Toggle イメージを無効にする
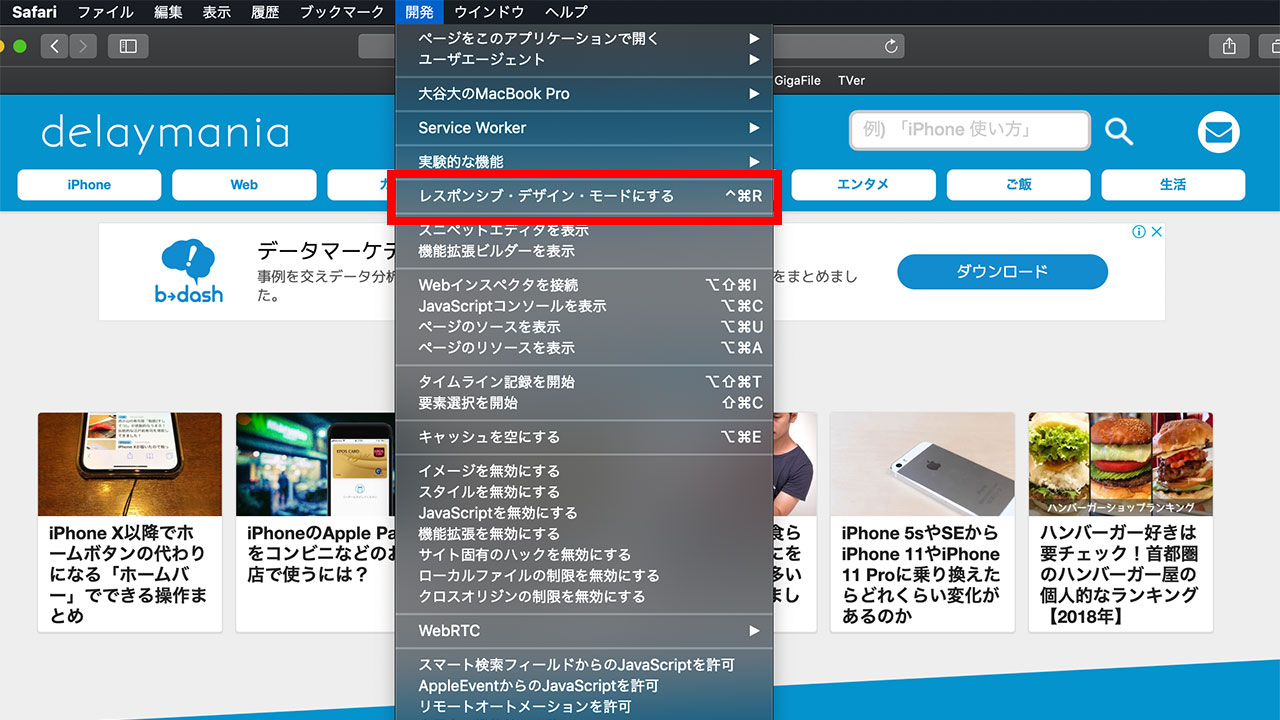The height and width of the screenshot is (720, 1280). pyautogui.click(x=584, y=471)
